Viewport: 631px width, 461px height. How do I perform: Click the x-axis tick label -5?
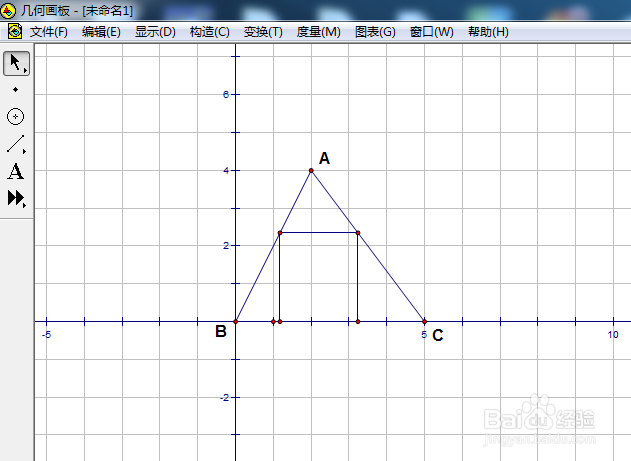[47, 335]
